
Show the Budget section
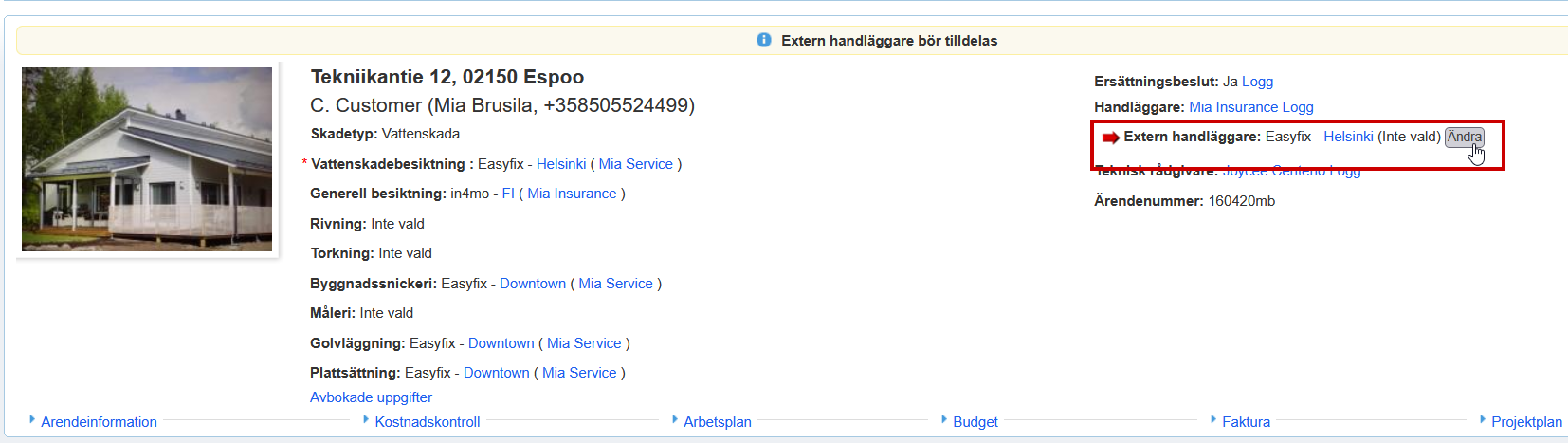coord(975,422)
